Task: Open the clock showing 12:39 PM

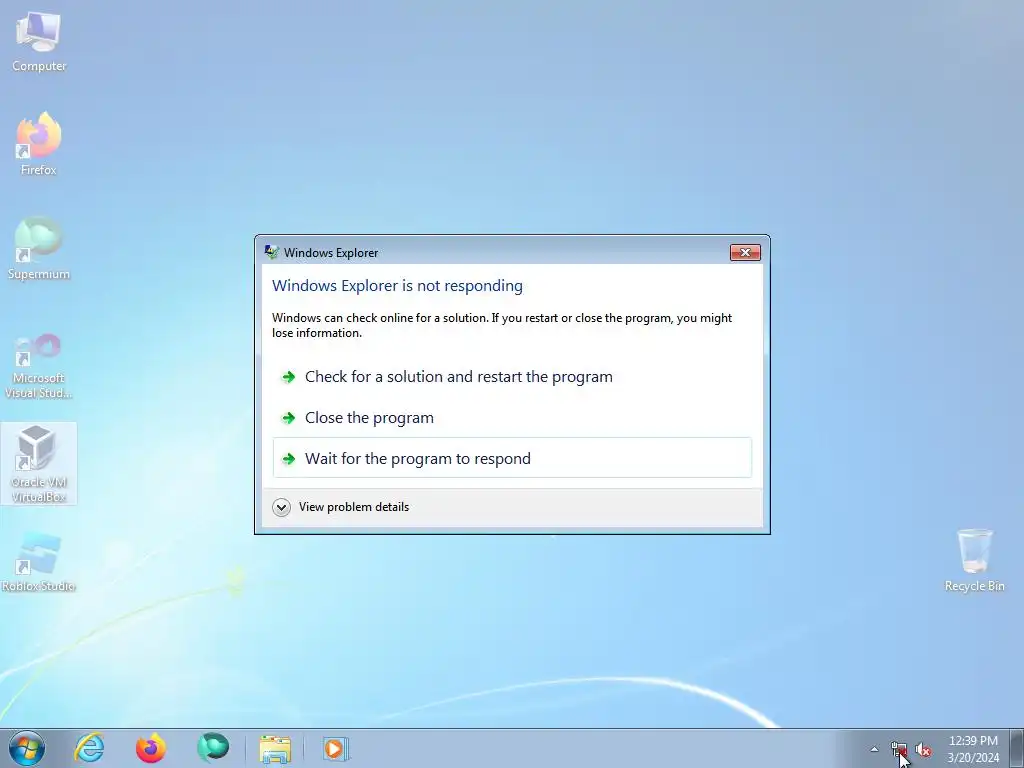Action: tap(973, 749)
